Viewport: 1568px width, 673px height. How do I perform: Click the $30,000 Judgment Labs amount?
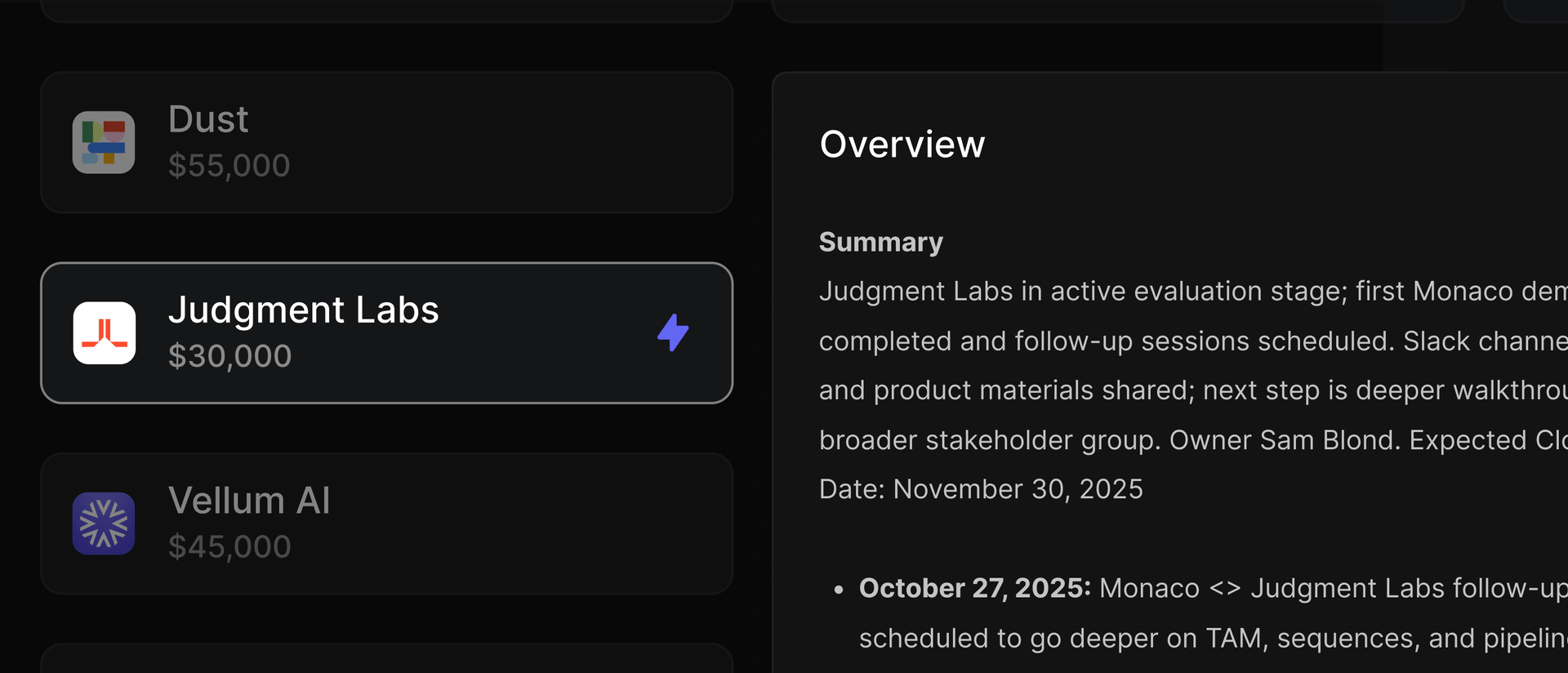[229, 356]
